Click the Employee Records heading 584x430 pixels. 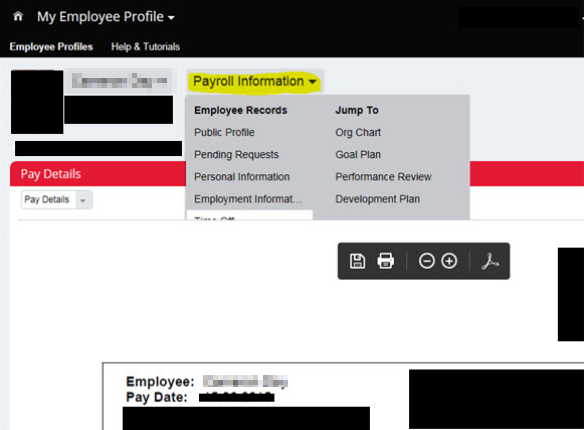click(241, 110)
